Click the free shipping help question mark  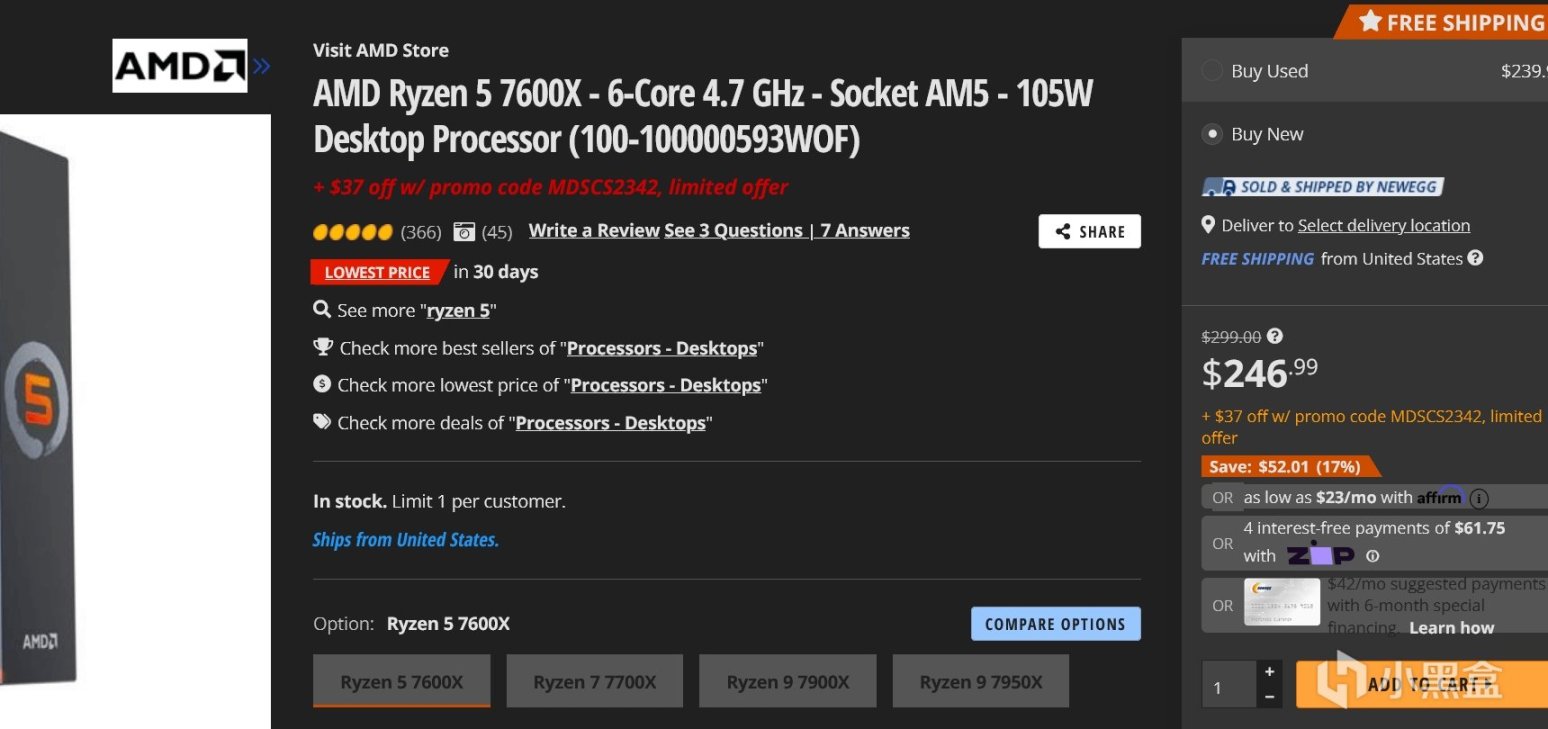[1475, 258]
